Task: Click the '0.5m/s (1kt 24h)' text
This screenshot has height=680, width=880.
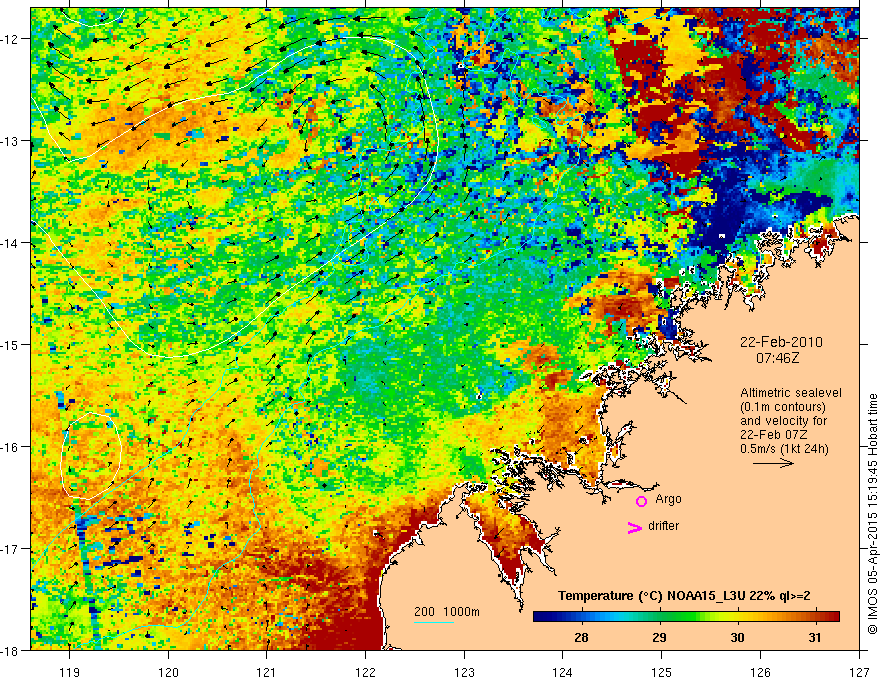Action: [x=785, y=449]
